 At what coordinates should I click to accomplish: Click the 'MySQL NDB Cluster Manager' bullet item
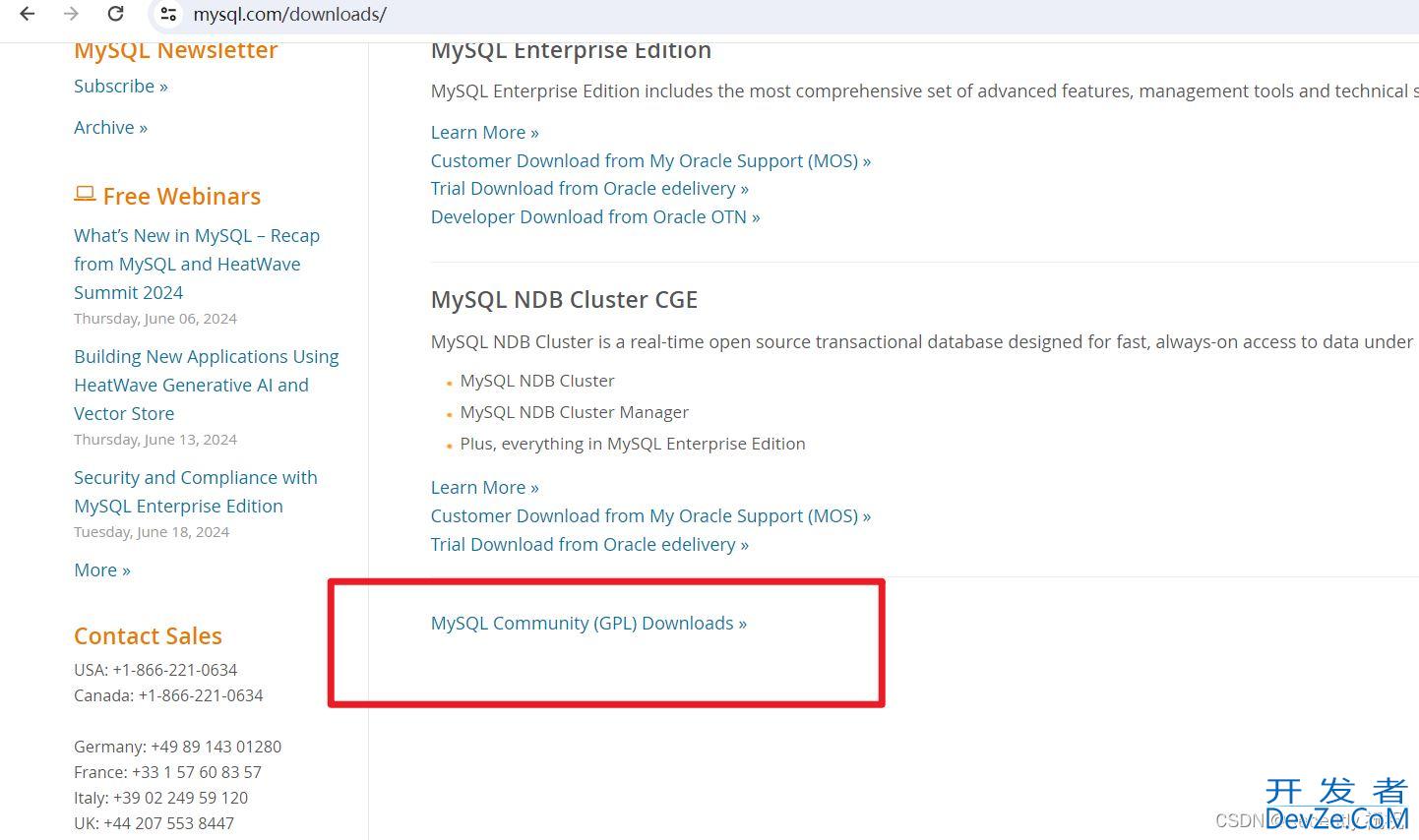click(575, 412)
